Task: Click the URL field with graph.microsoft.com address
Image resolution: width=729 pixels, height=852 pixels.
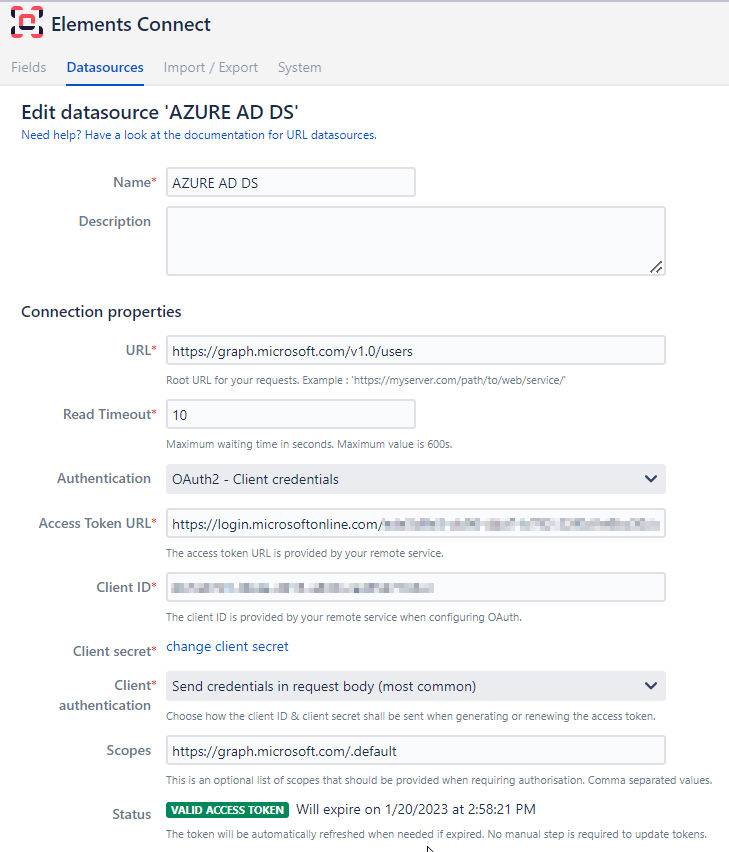Action: point(415,351)
